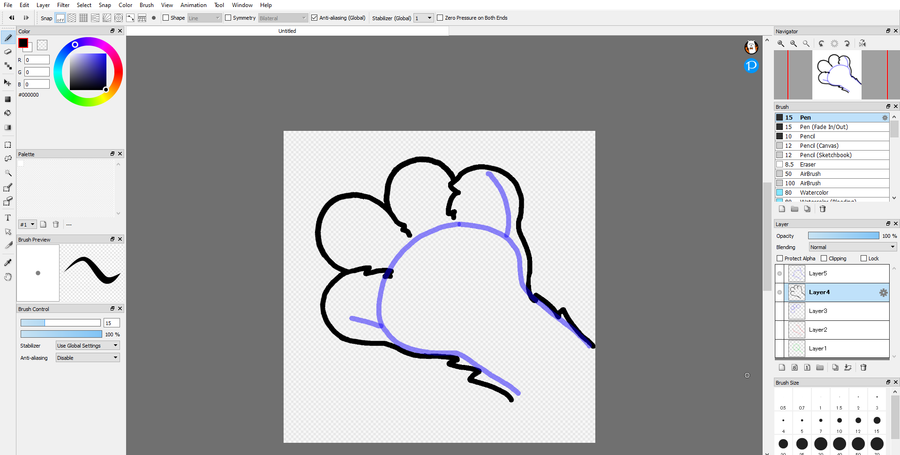
Task: Switch to Untitled document tab
Action: 287,31
